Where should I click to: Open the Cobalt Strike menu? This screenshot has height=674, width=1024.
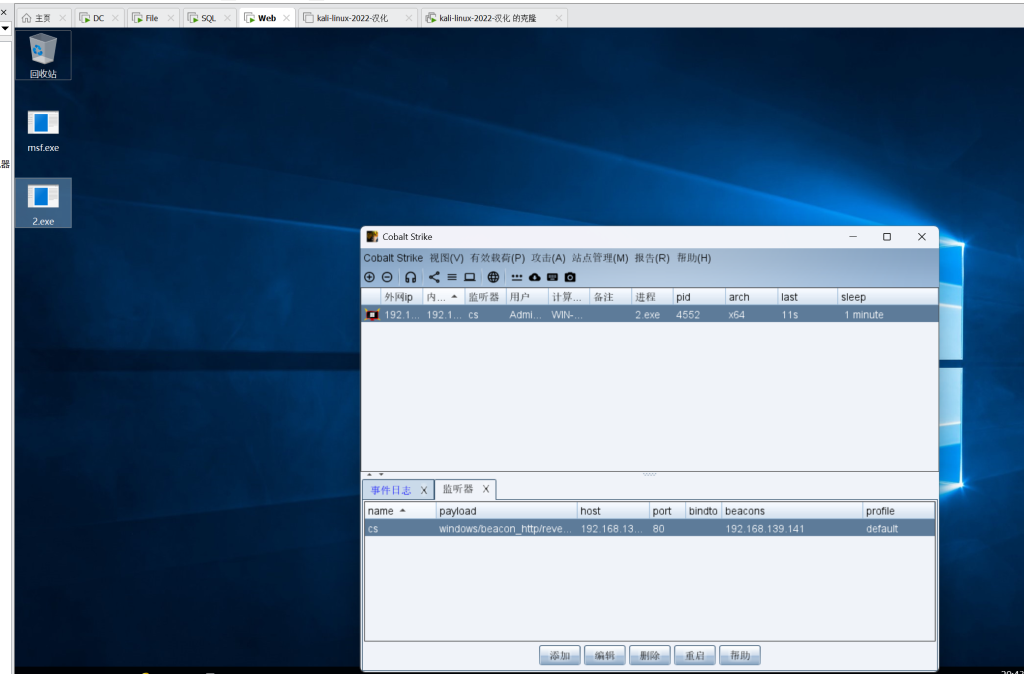click(393, 258)
